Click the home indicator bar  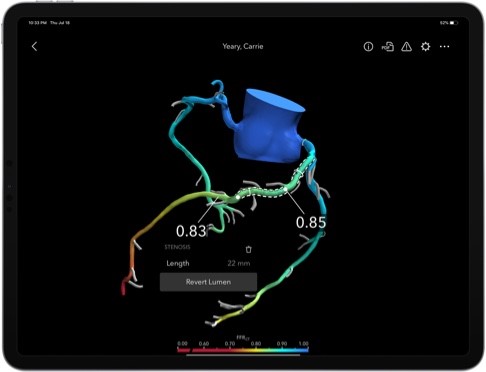click(x=243, y=355)
